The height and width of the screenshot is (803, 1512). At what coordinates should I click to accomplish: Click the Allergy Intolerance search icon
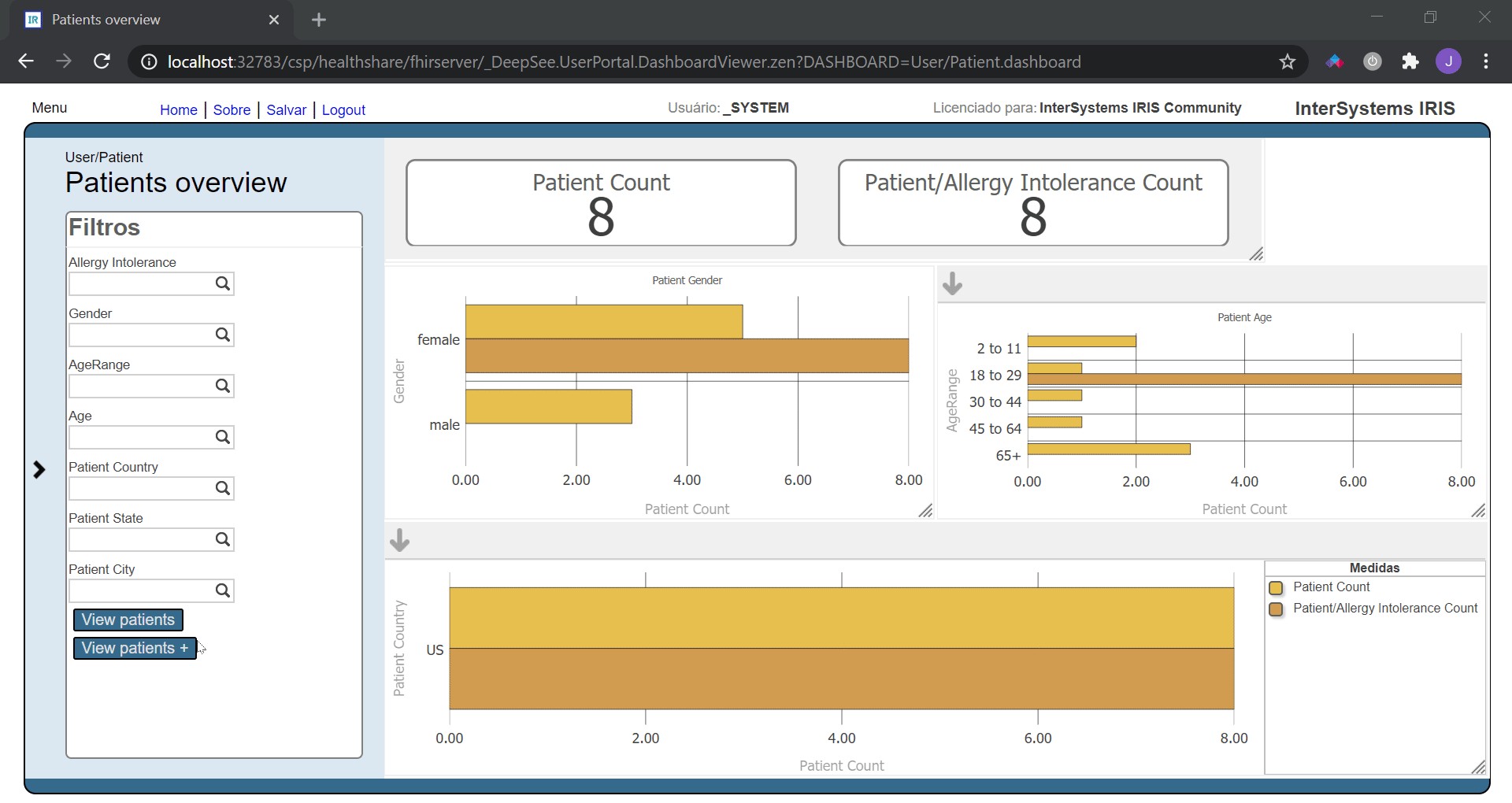[x=223, y=283]
